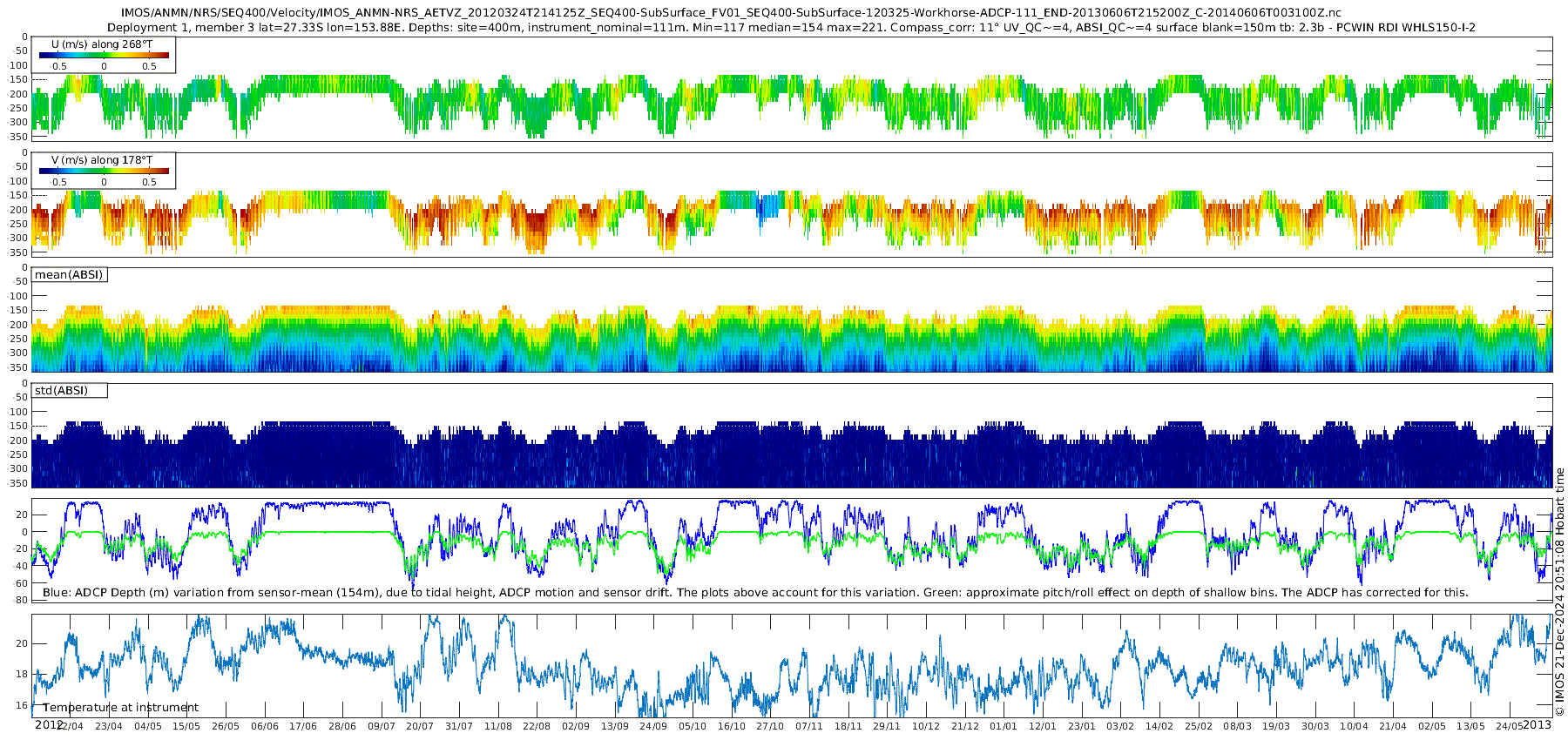
Task: Click the '26/05' date tick label
Action: tap(226, 726)
